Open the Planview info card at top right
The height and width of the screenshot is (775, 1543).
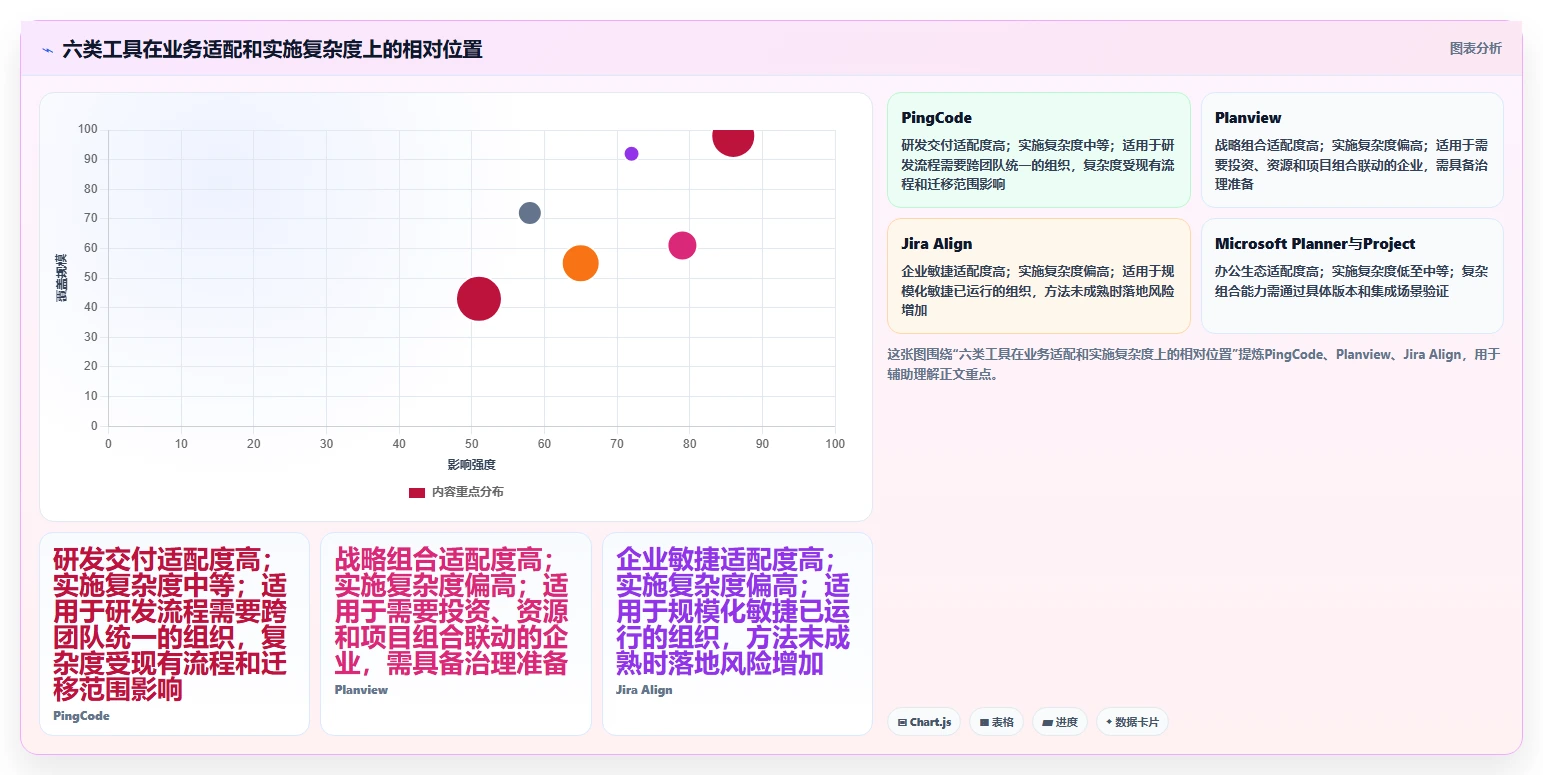[1352, 150]
